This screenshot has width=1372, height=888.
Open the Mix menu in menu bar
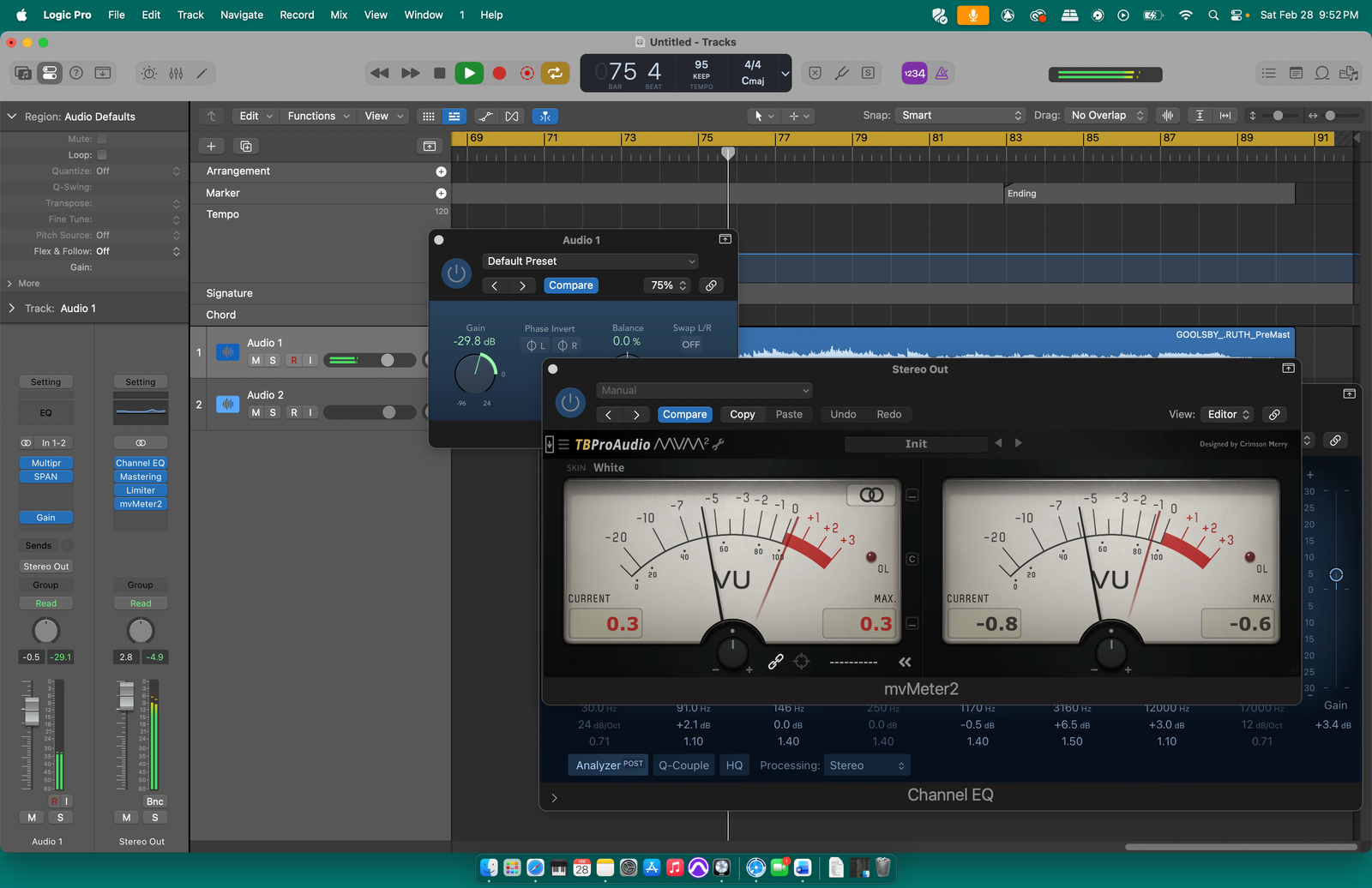339,15
